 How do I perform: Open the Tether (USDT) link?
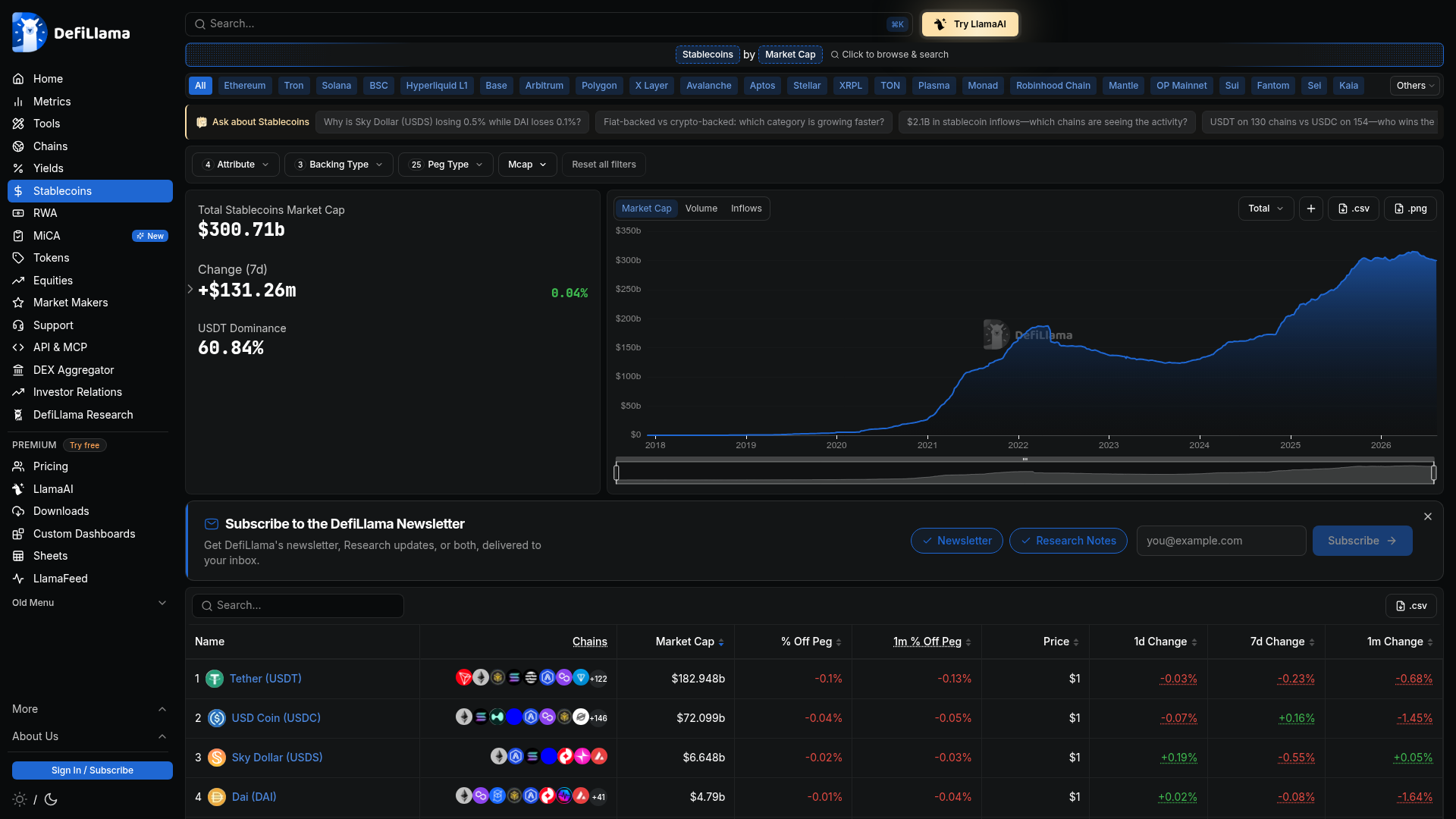(x=265, y=679)
